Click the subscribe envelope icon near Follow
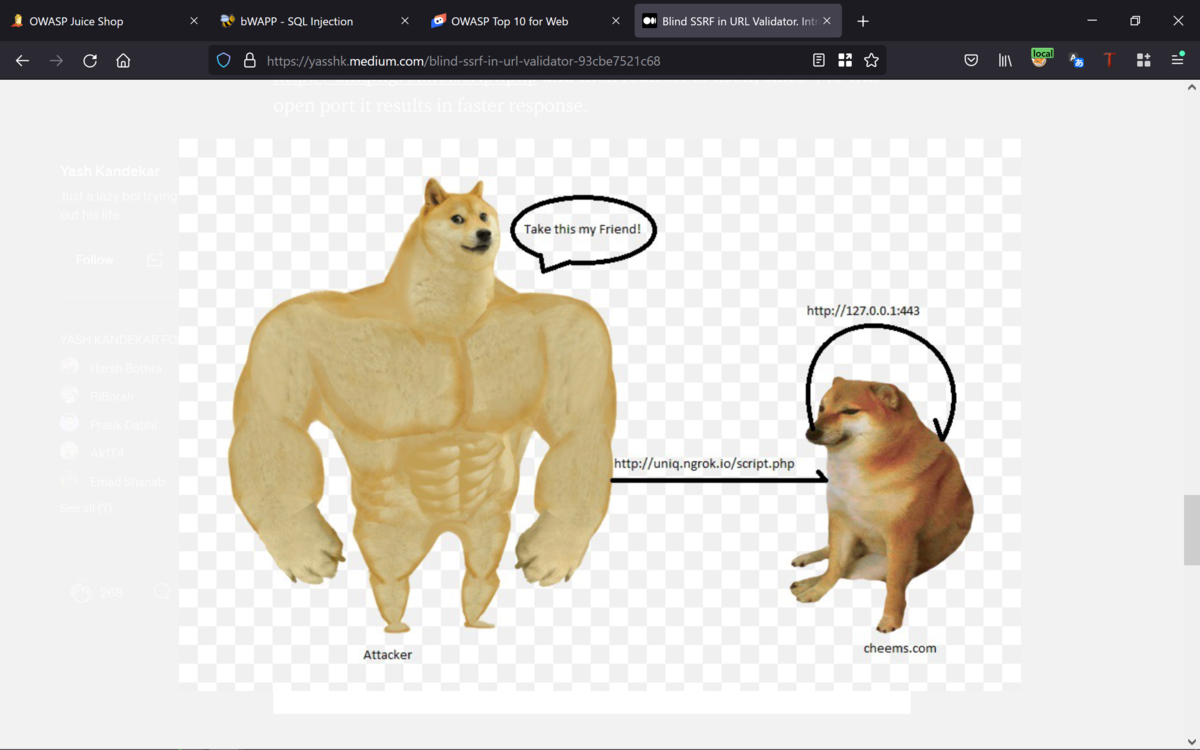Screen dimensions: 1200x750 [155, 260]
